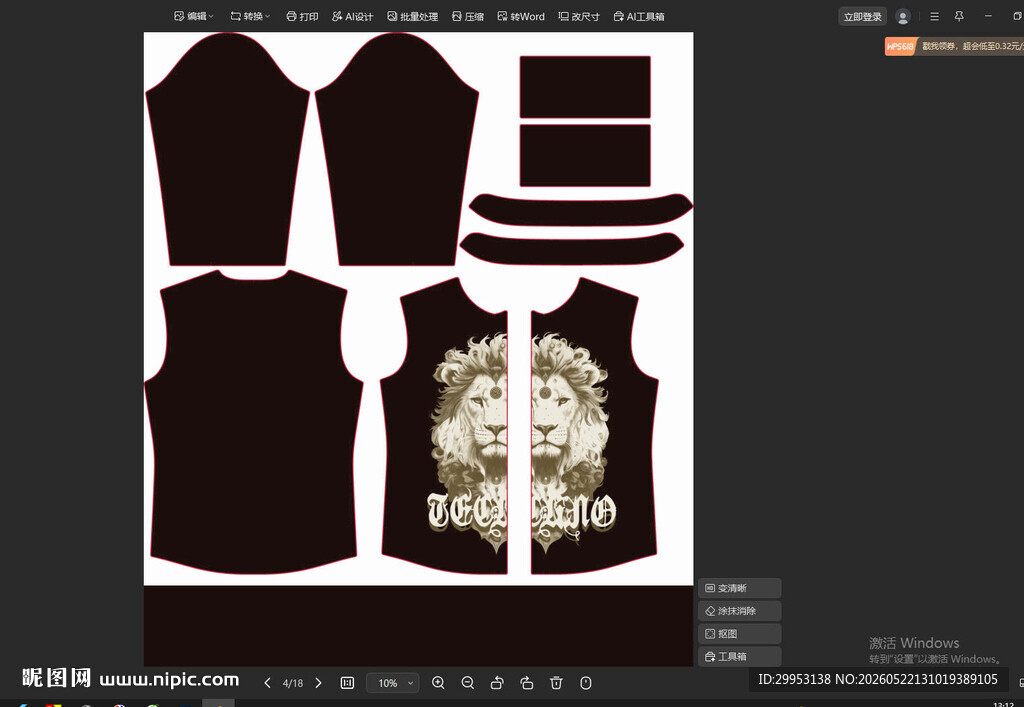Click the 压缩 (compress) tool
This screenshot has width=1024, height=707.
(468, 16)
